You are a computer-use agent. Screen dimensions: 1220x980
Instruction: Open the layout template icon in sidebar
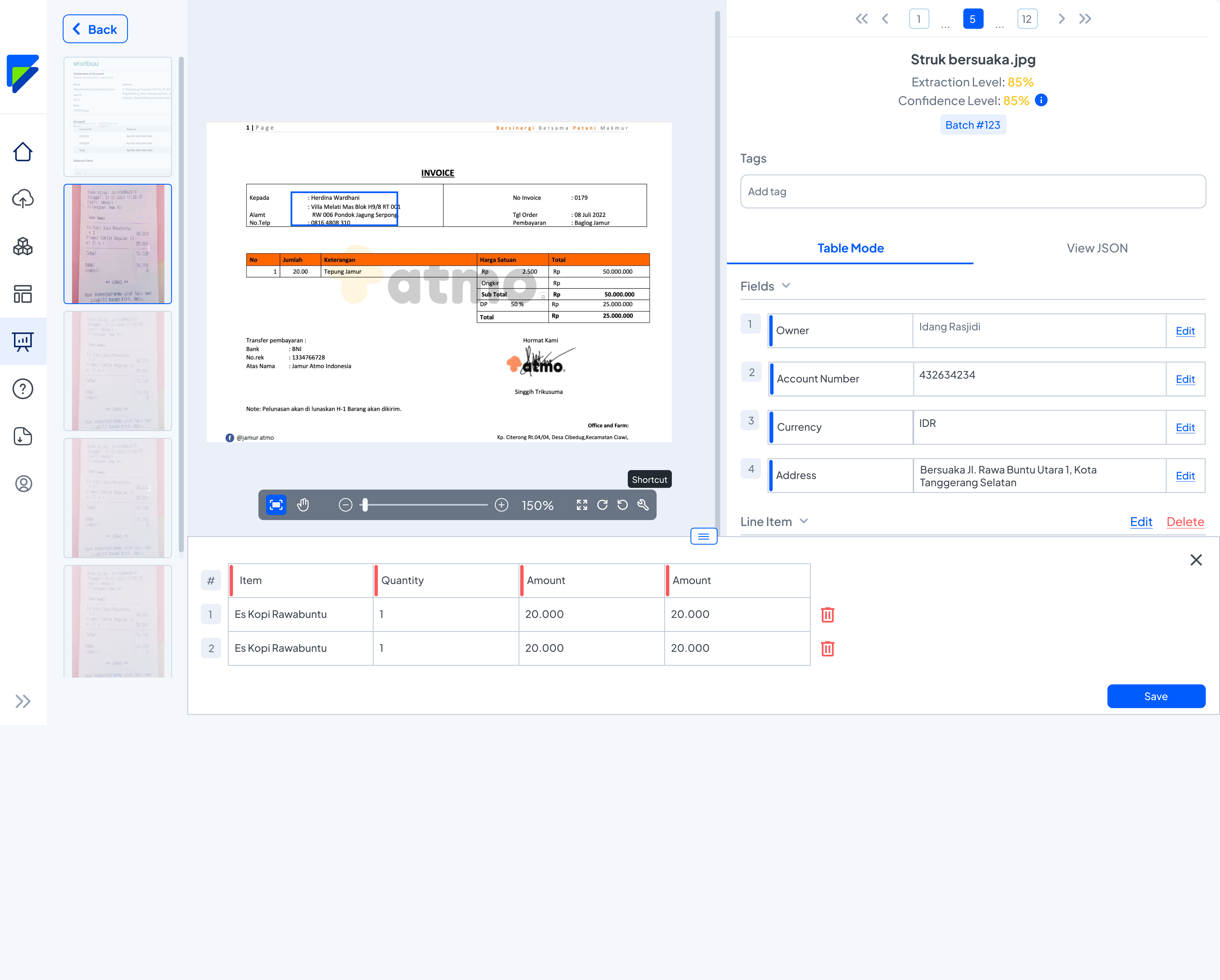point(23,294)
